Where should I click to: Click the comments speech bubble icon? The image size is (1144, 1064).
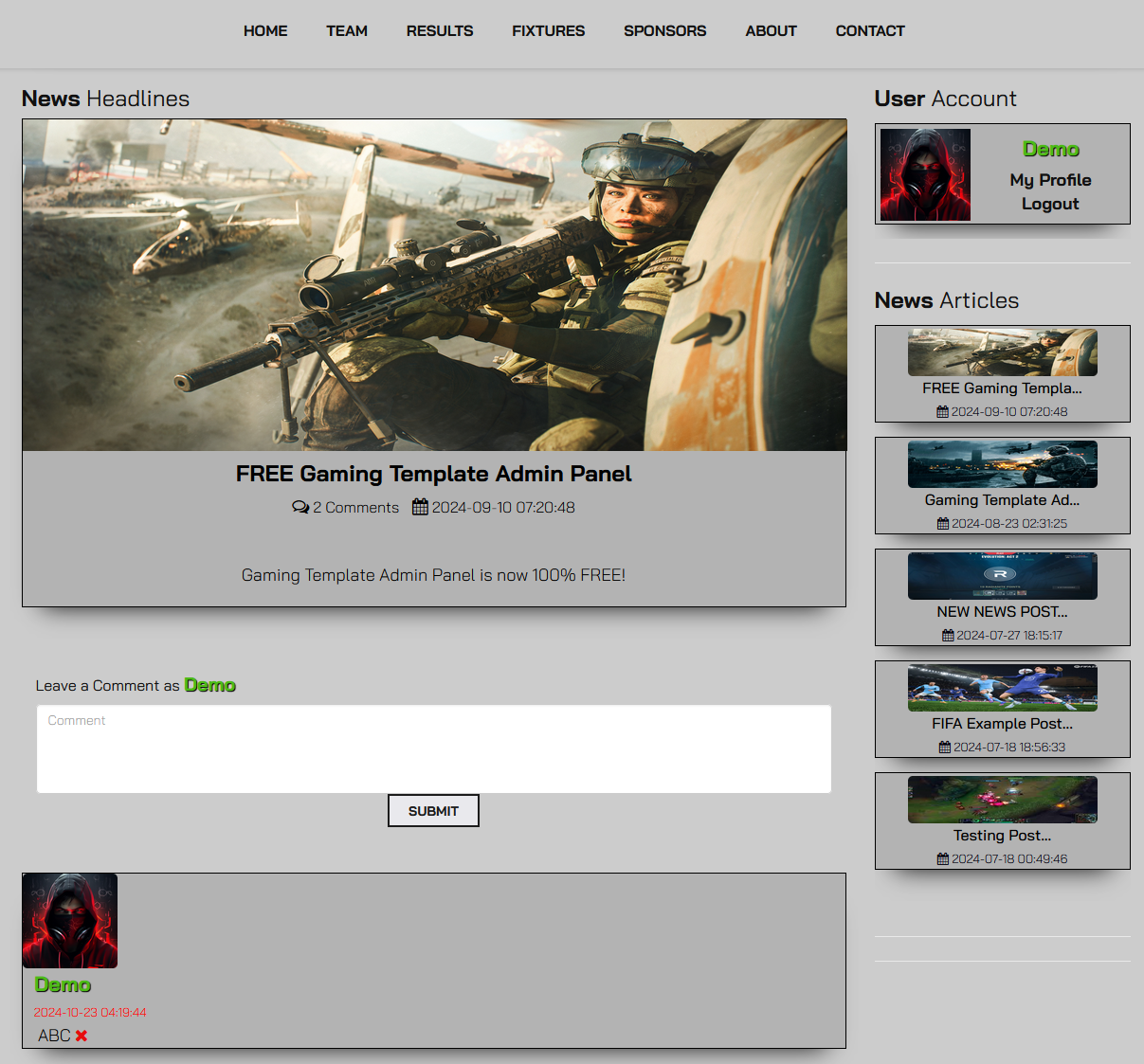tap(300, 508)
